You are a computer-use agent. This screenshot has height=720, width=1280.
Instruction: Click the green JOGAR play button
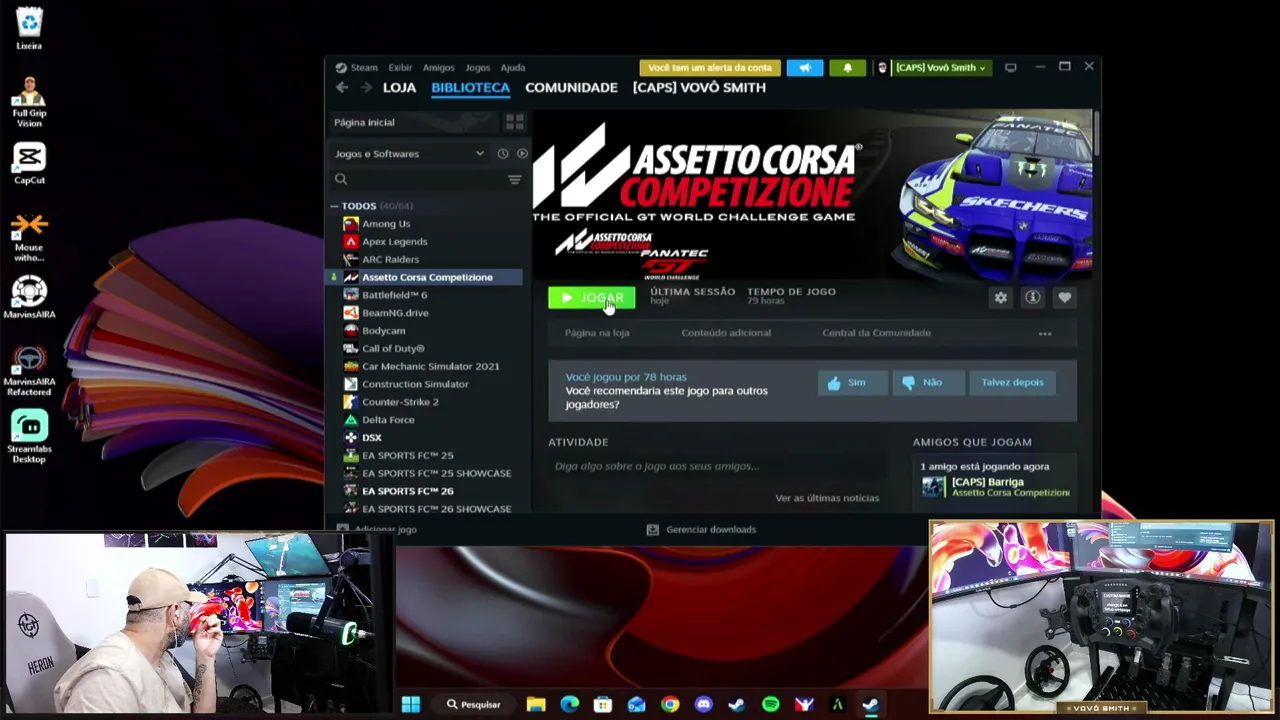[591, 298]
